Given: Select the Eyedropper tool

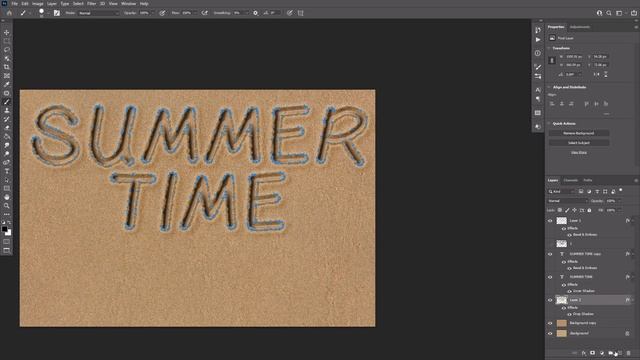Looking at the screenshot, I should [7, 84].
